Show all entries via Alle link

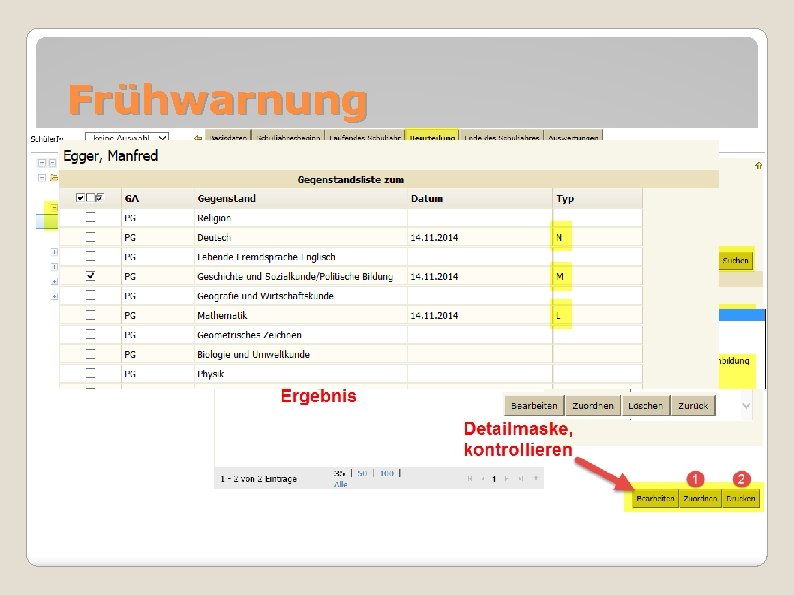point(340,485)
